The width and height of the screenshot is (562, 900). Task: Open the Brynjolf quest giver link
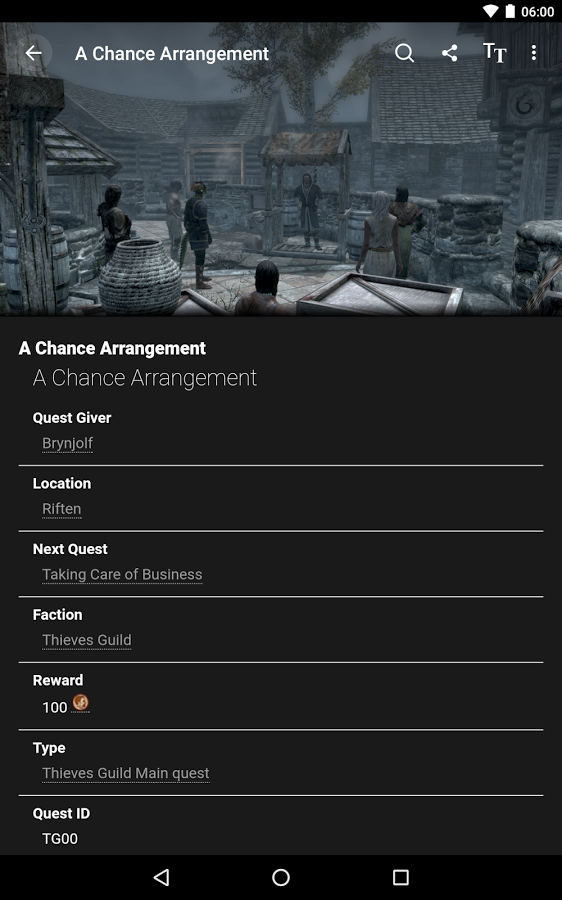[67, 443]
